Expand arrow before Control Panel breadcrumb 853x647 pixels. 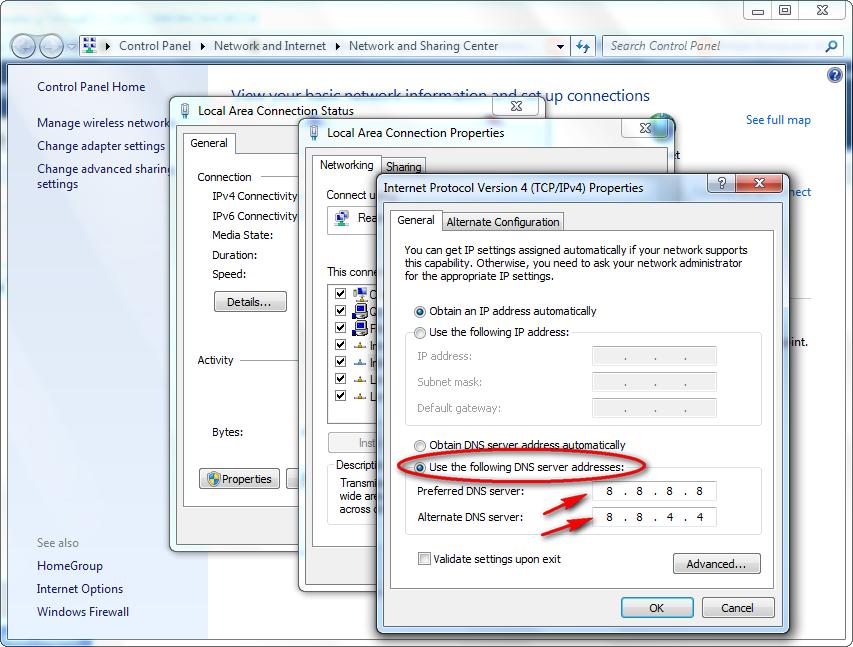pyautogui.click(x=108, y=46)
